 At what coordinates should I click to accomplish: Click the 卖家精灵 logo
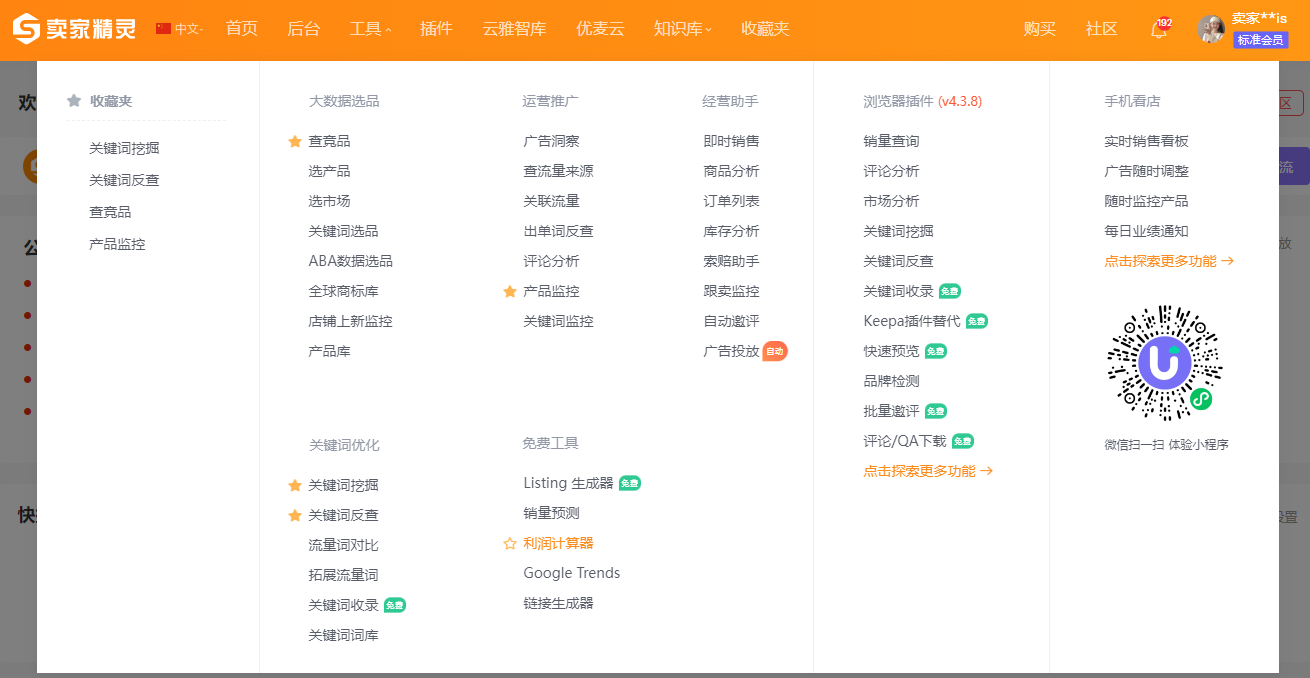[x=74, y=29]
